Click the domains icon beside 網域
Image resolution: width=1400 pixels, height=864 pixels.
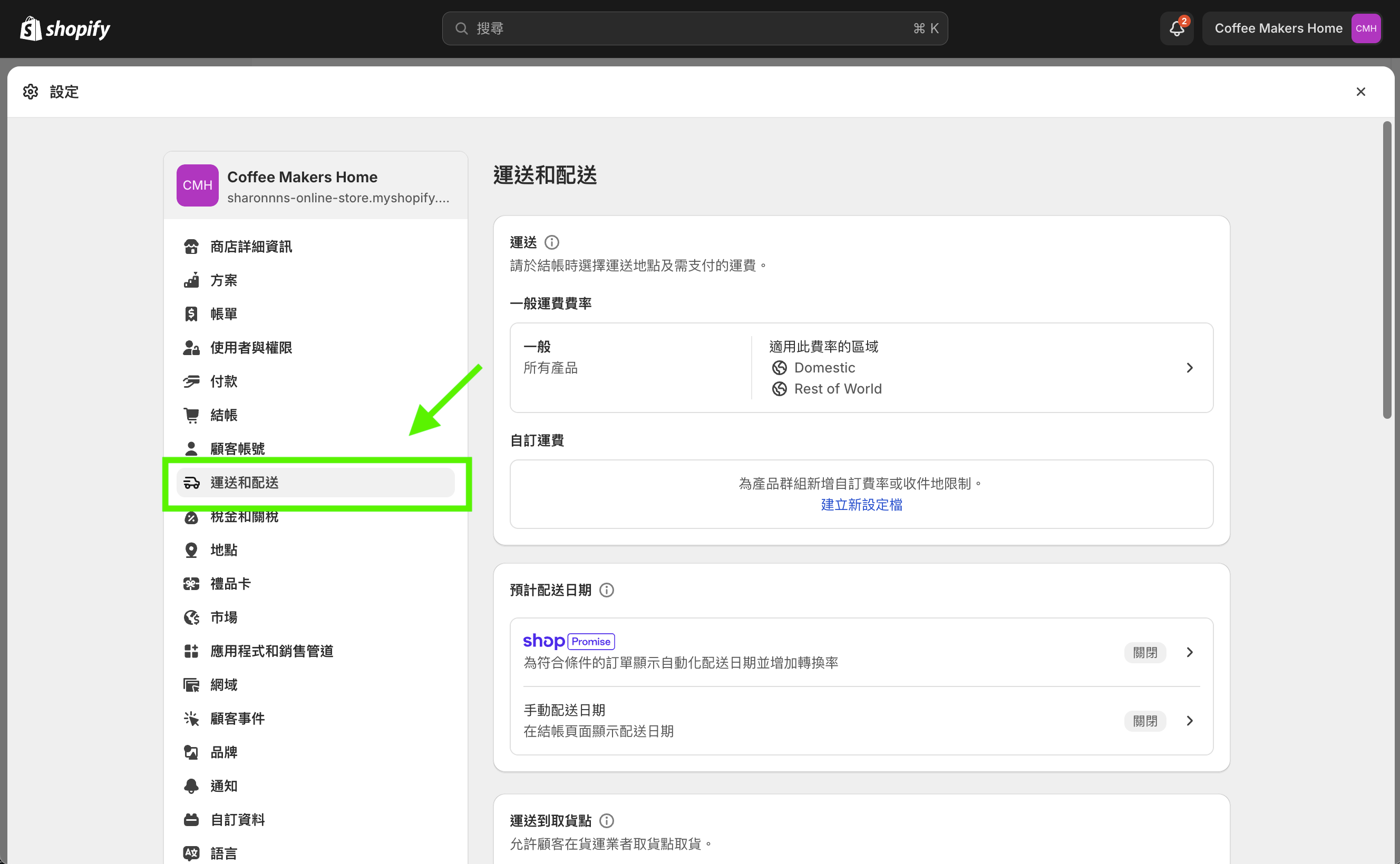click(x=191, y=685)
